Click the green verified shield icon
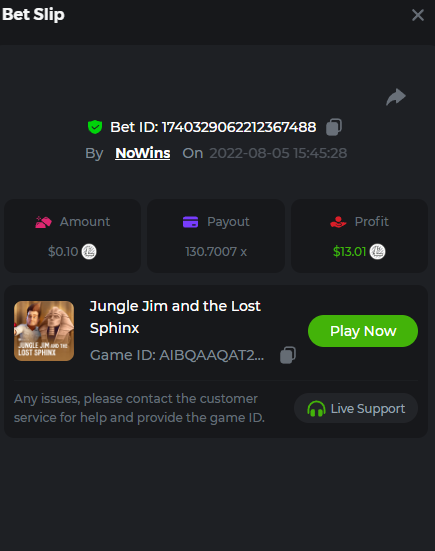 point(95,127)
